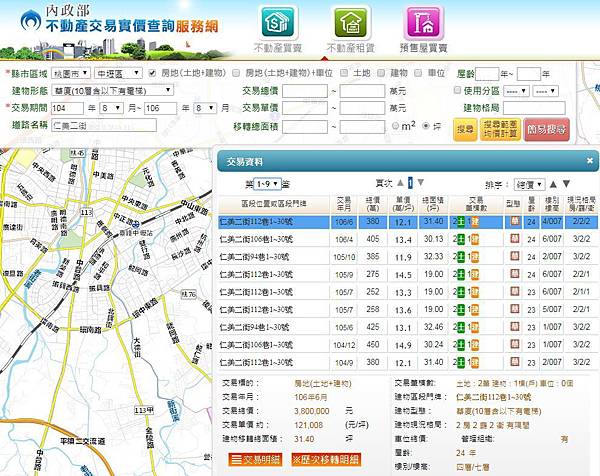
Task: Open the 預售屋買賣 section icon
Action: (424, 23)
